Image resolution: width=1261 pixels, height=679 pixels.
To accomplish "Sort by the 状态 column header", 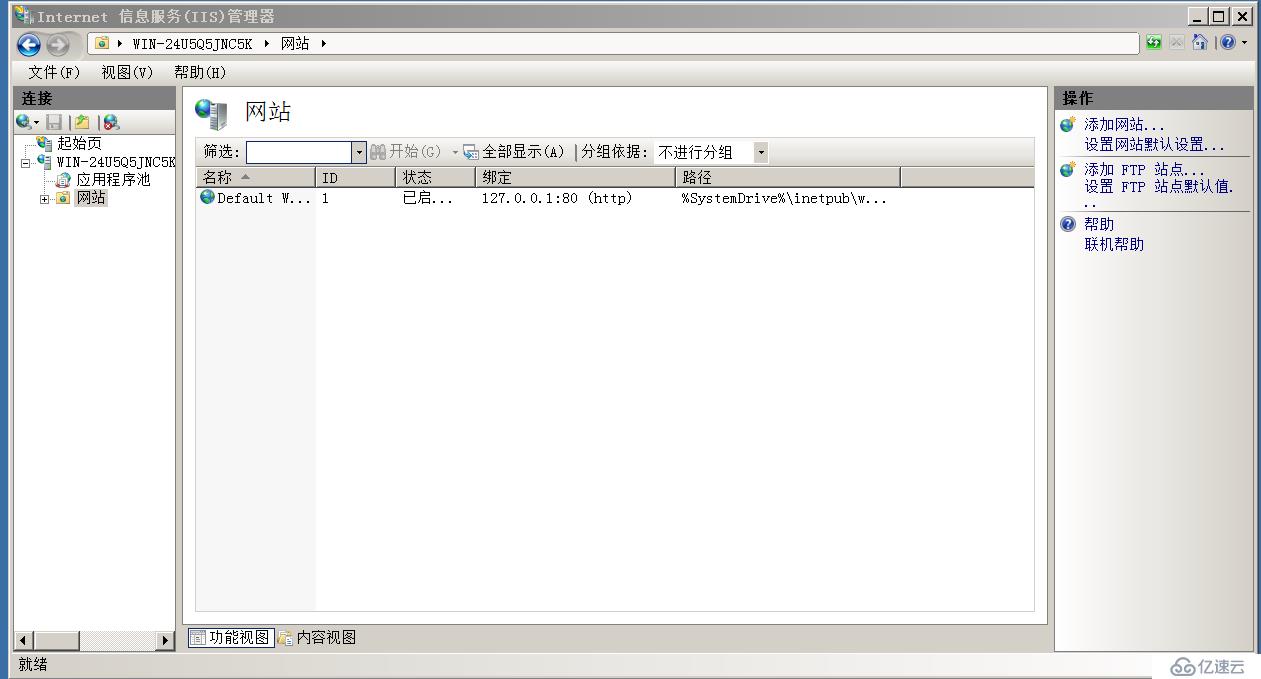I will [435, 177].
